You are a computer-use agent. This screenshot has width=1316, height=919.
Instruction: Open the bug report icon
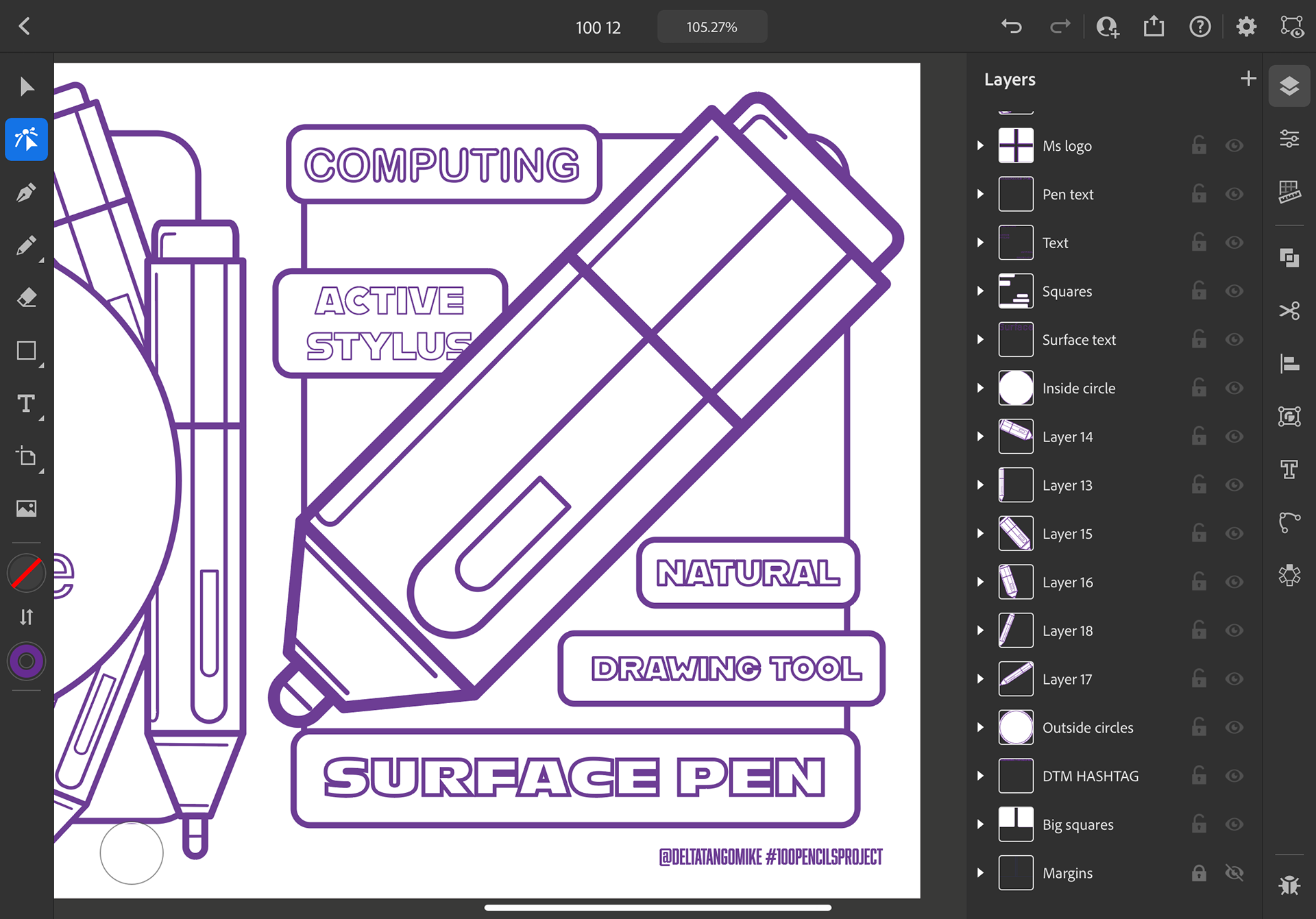coord(1289,885)
